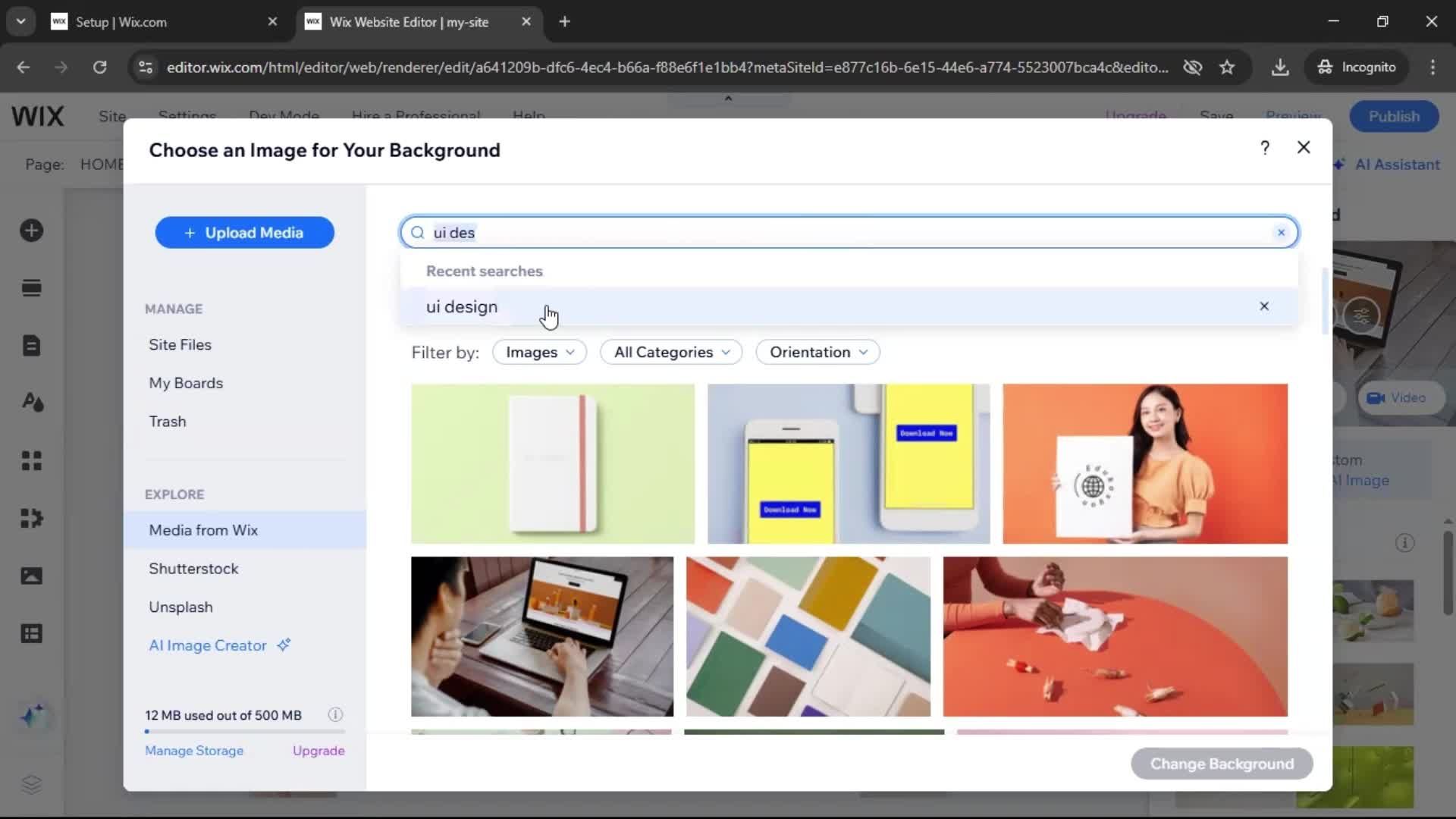Collapse the top bar with the chevron arrow
The width and height of the screenshot is (1456, 819).
tap(728, 99)
